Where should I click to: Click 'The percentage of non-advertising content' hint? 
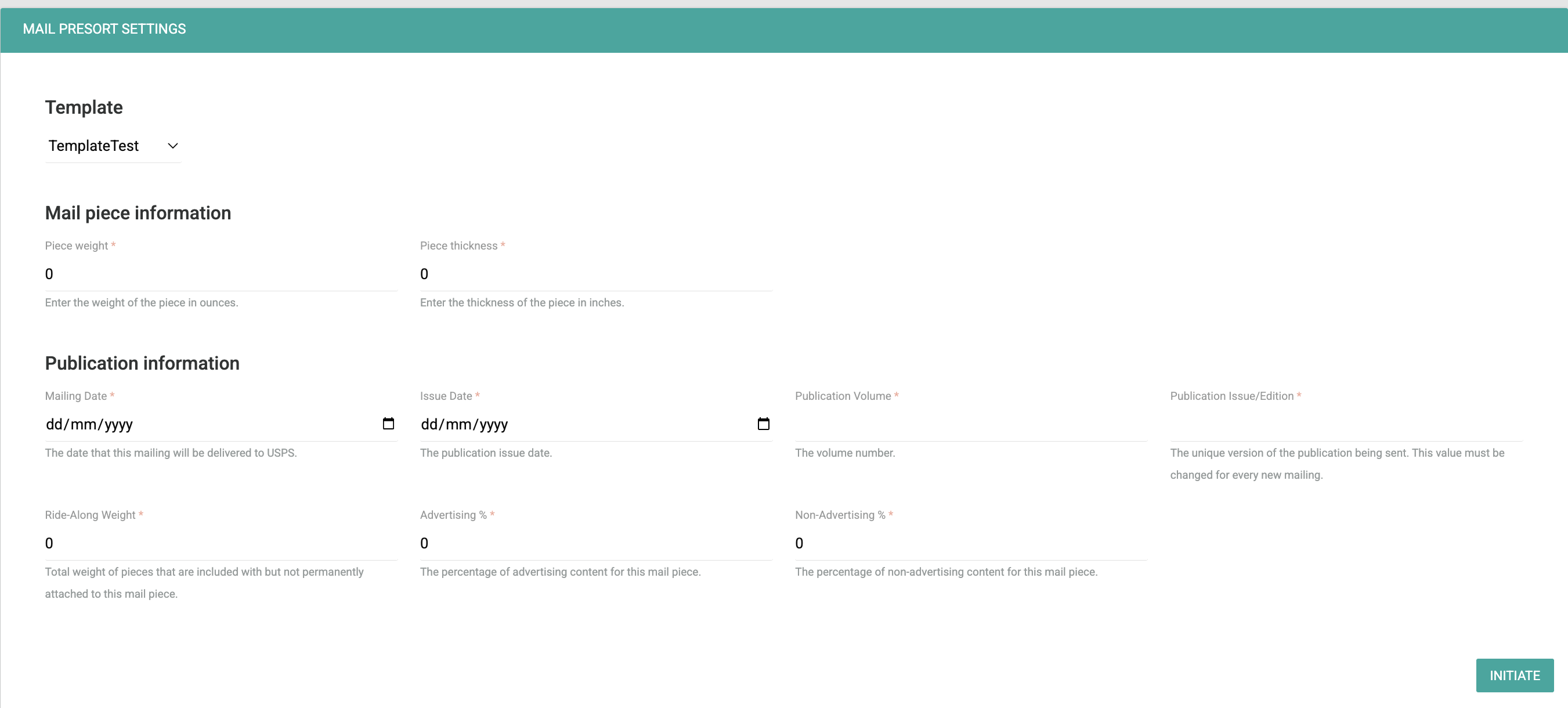point(946,572)
